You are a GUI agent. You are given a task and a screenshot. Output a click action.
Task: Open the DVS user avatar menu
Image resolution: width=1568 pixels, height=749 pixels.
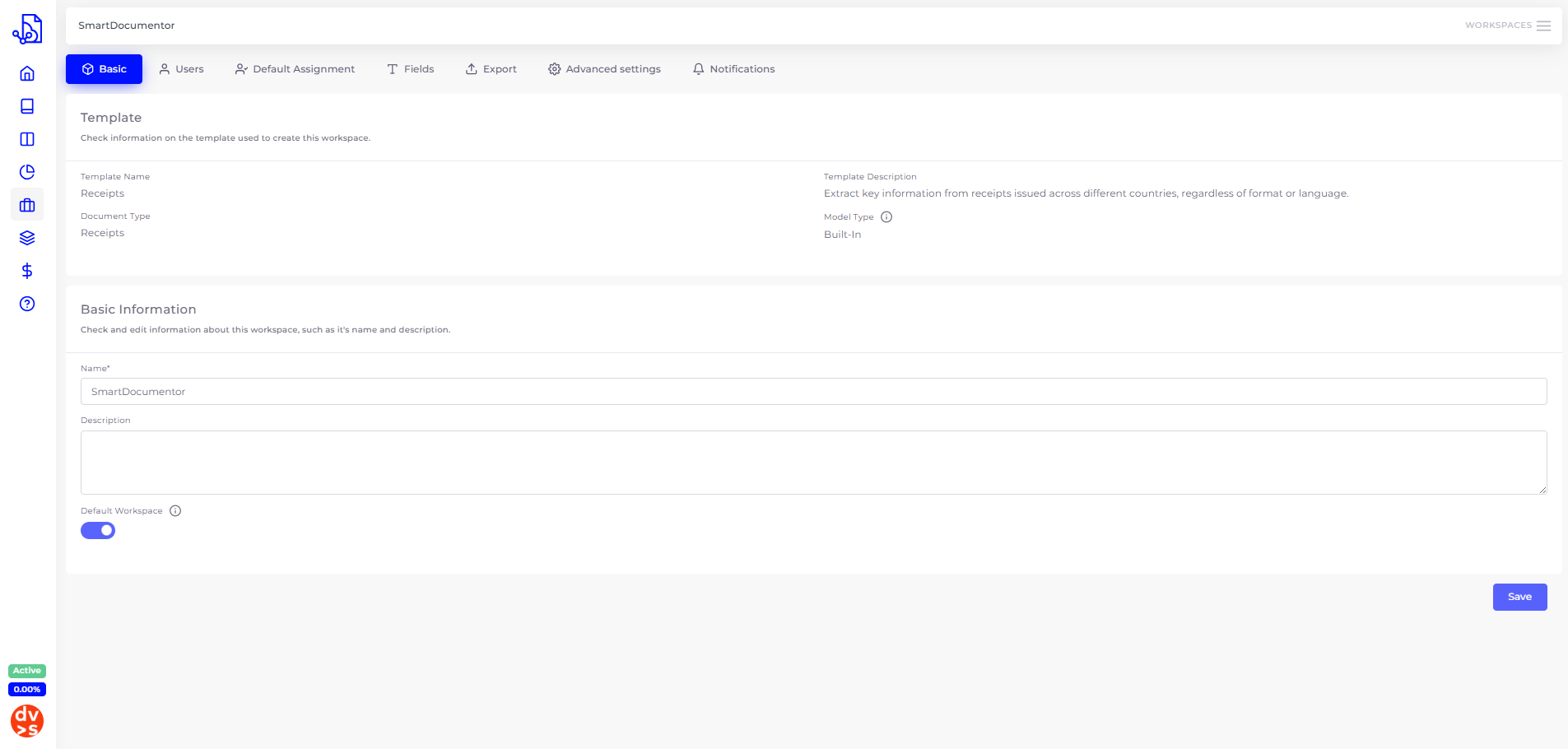click(27, 721)
